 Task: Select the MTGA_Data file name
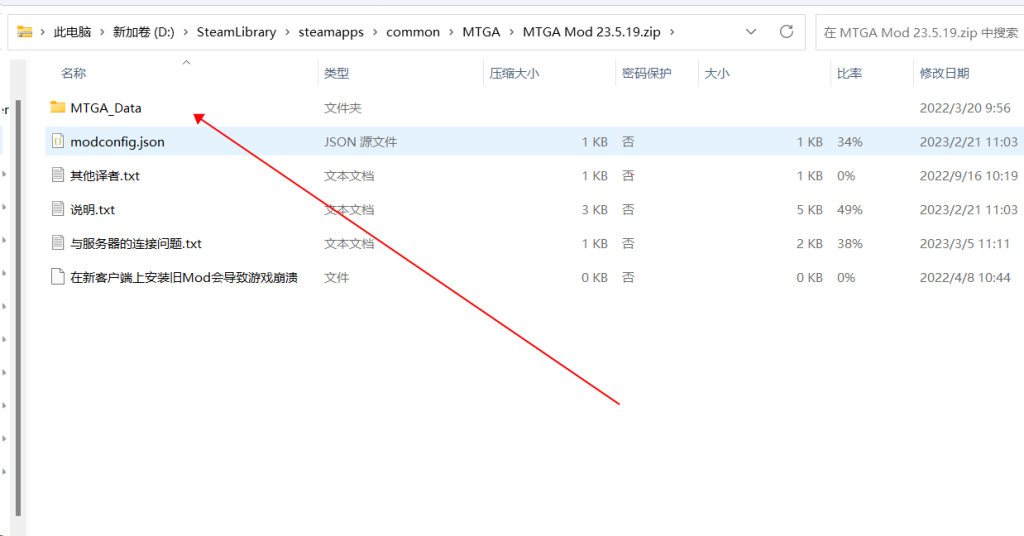(106, 108)
